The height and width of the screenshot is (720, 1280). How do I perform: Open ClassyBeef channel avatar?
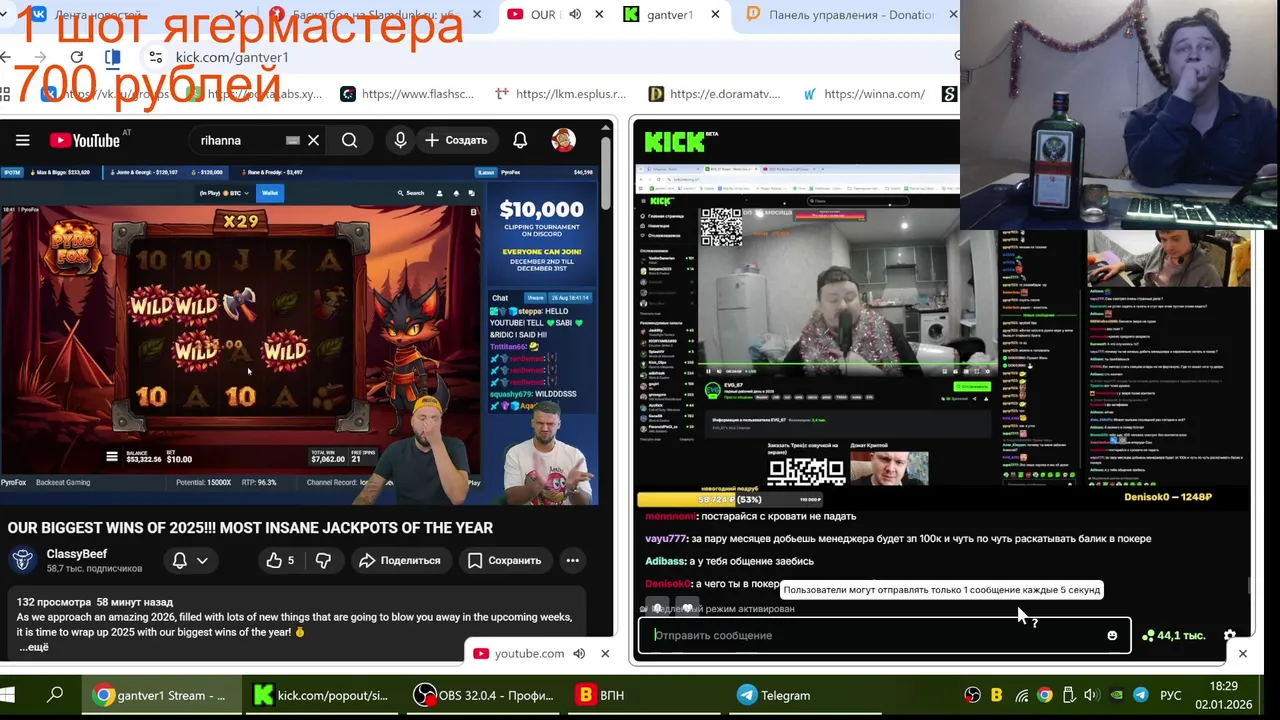click(x=24, y=560)
